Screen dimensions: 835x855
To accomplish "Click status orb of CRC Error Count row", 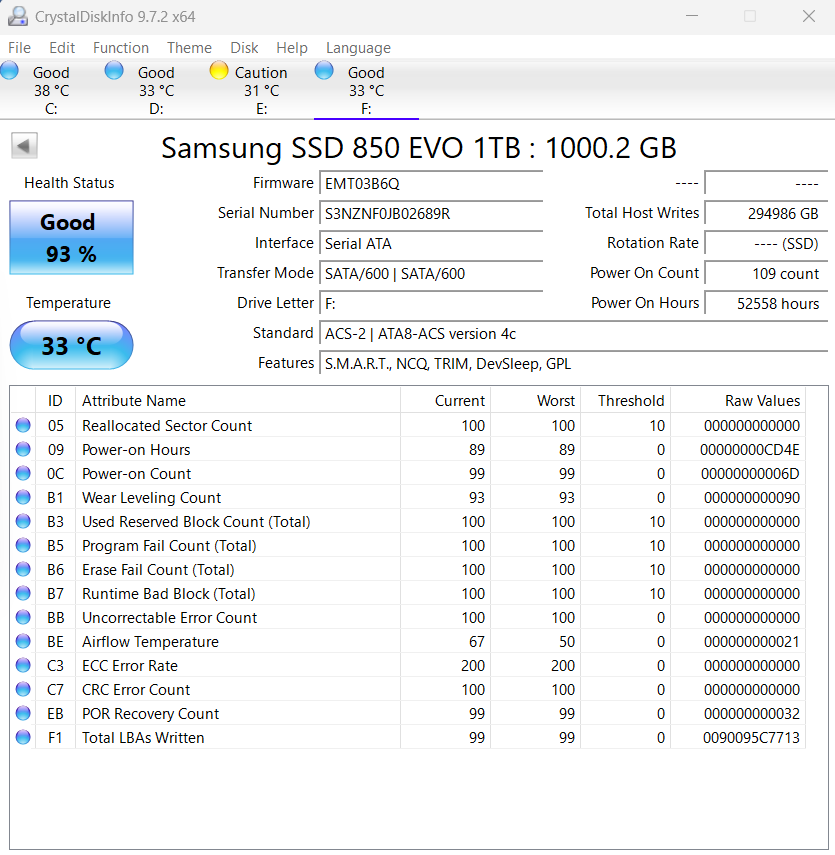I will coord(23,689).
